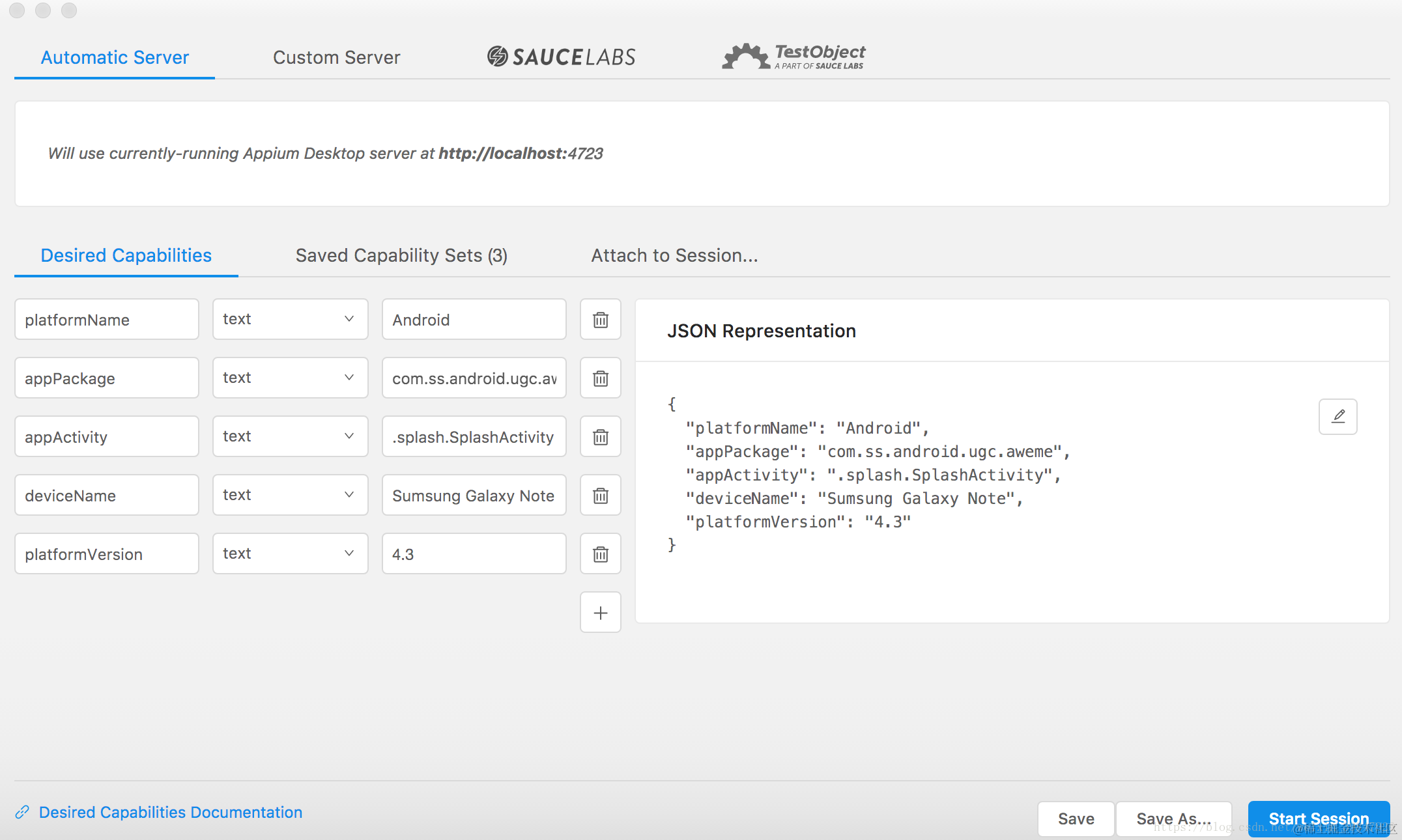Click the .splash.SplashActivity value field
The width and height of the screenshot is (1402, 840).
pos(474,437)
